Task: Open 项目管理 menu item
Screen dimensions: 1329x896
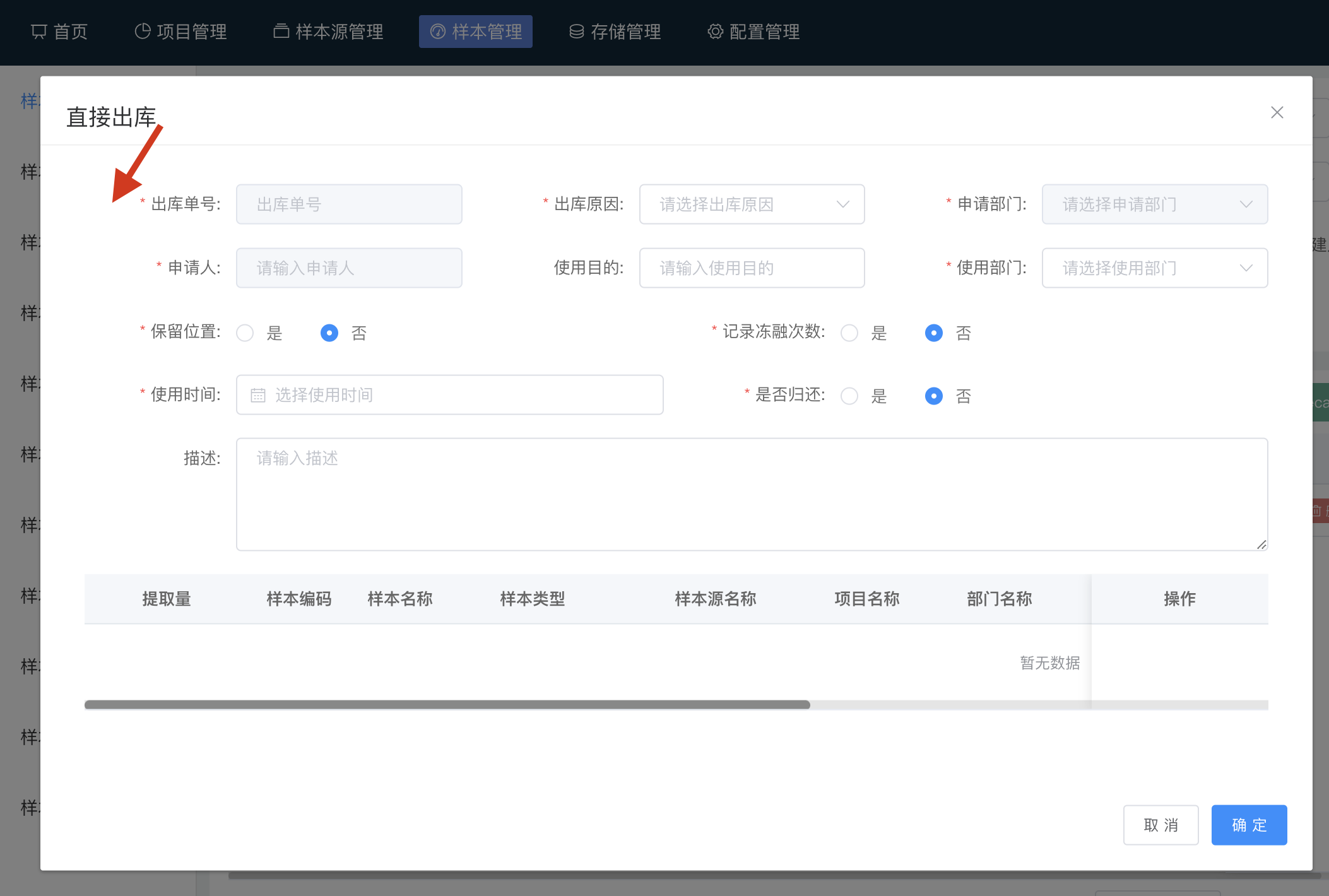Action: point(181,32)
